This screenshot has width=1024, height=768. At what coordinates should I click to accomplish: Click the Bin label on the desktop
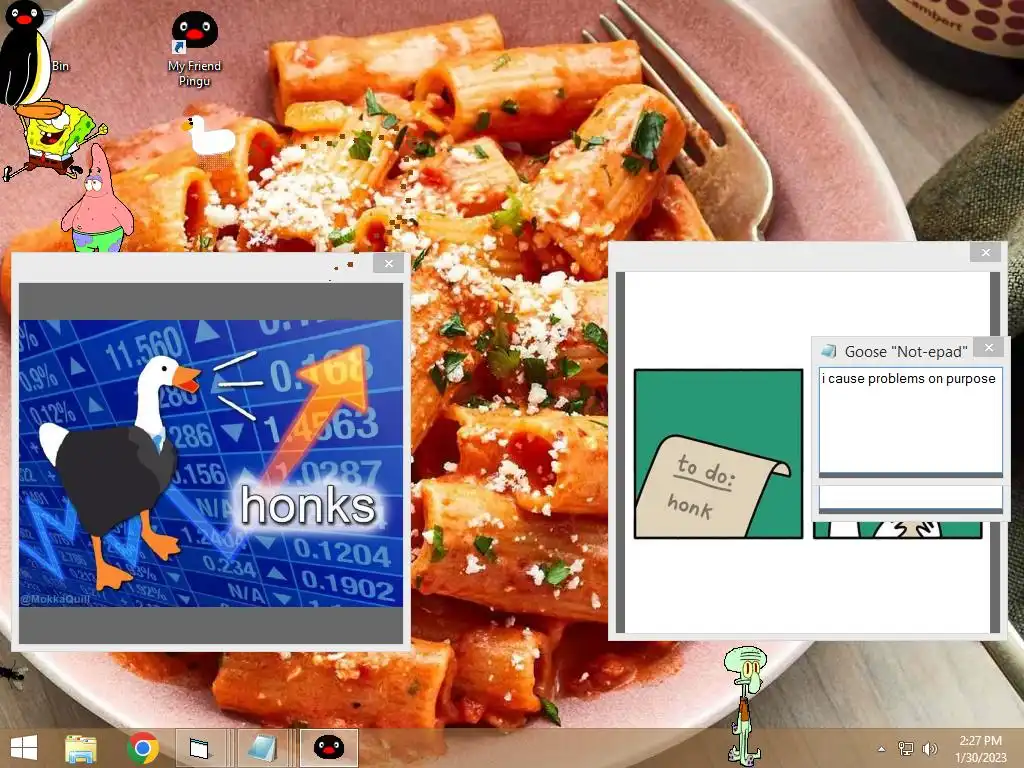[60, 66]
